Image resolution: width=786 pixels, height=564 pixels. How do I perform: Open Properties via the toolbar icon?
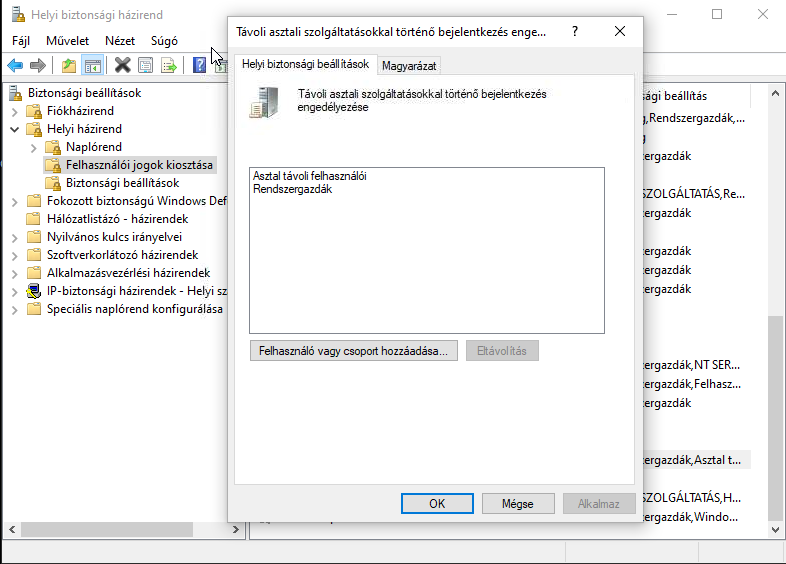146,65
